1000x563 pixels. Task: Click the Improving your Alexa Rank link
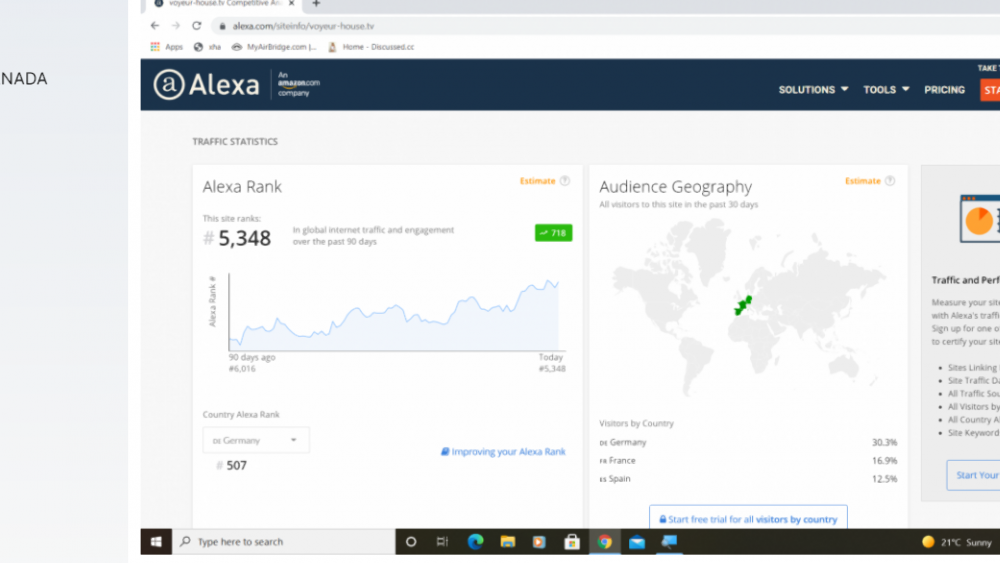point(503,452)
